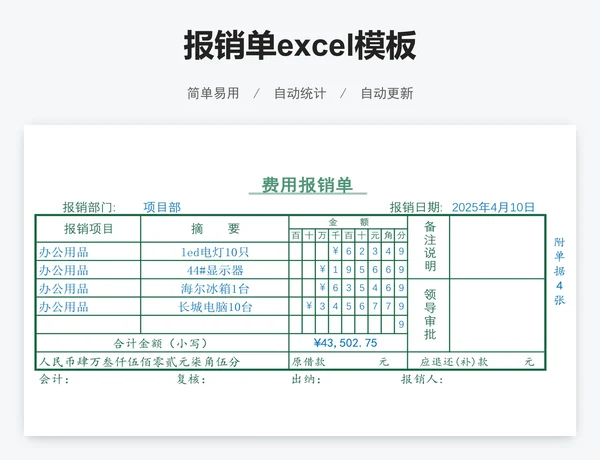Click the 复核: signature label

[191, 379]
